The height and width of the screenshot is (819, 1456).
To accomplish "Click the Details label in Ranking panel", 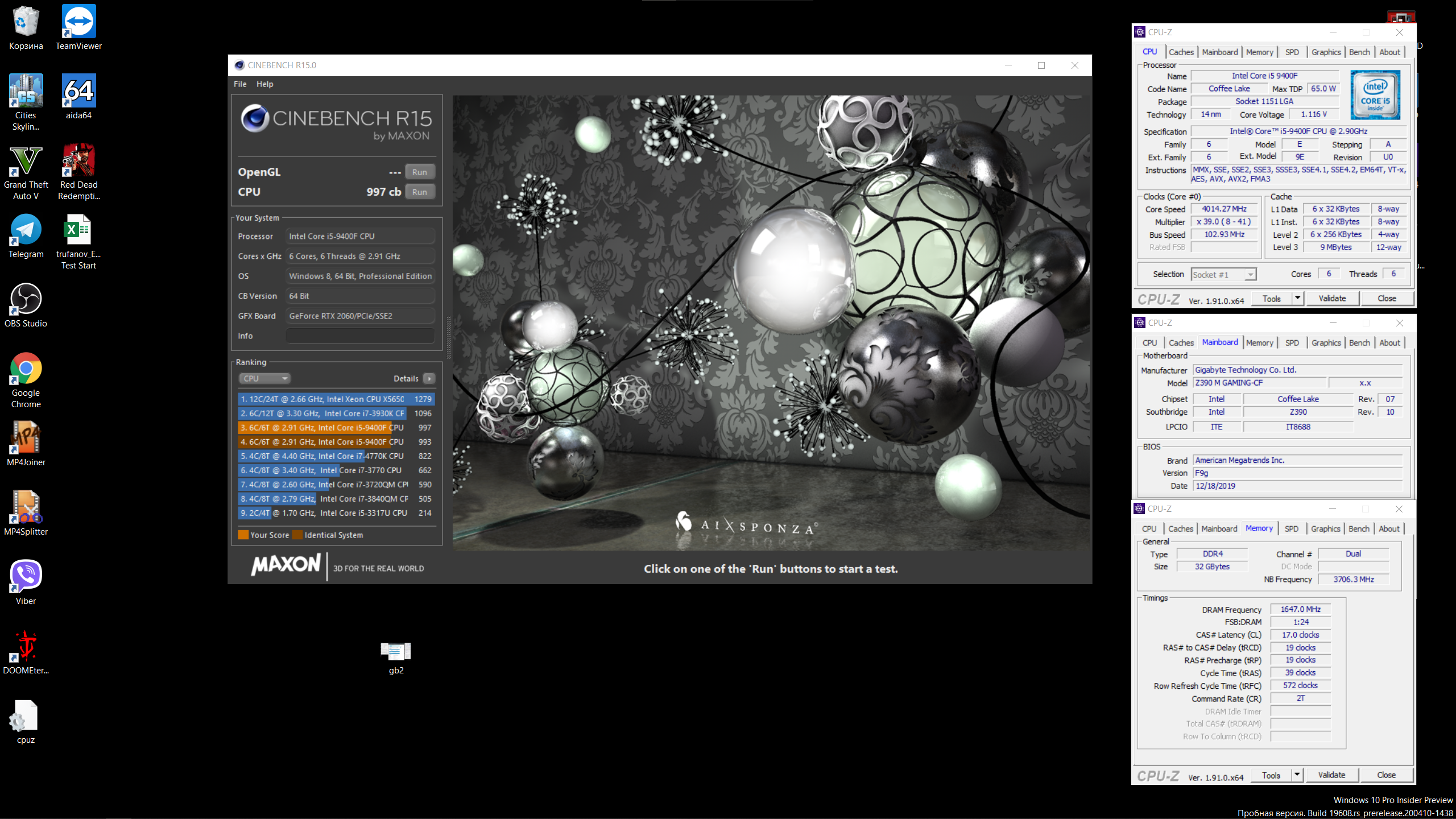I will [x=406, y=379].
